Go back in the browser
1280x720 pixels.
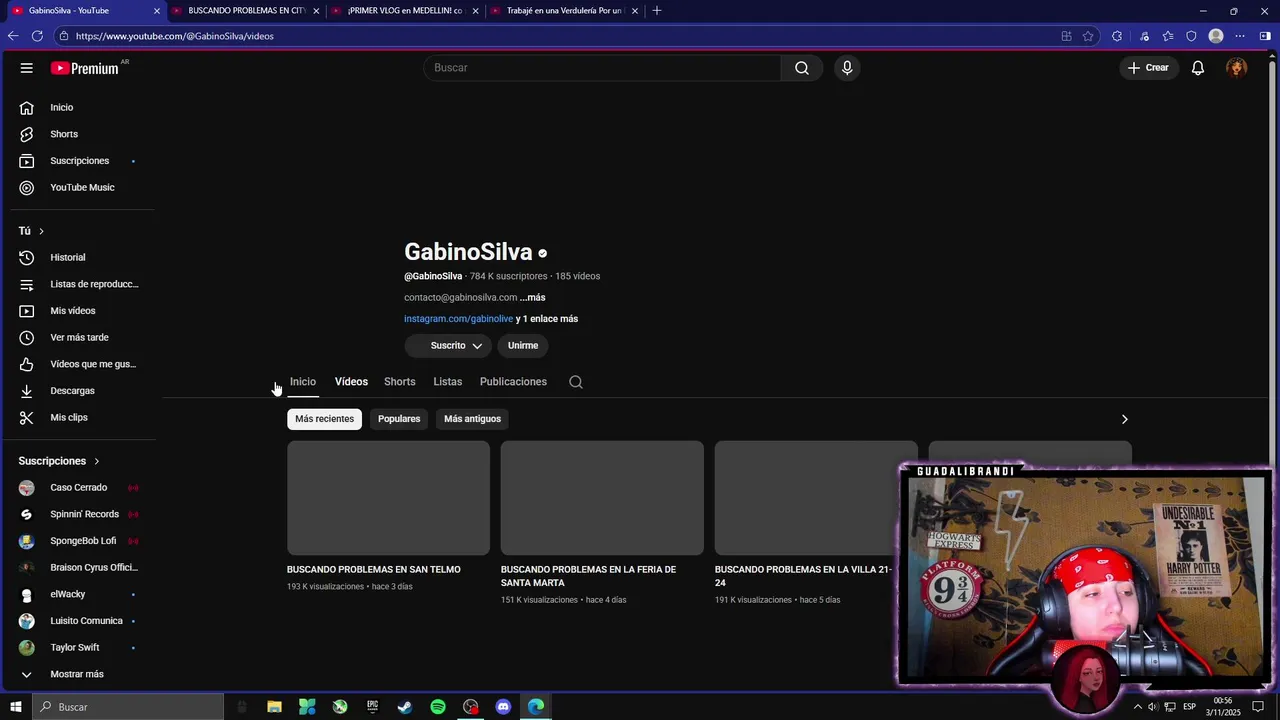point(13,36)
